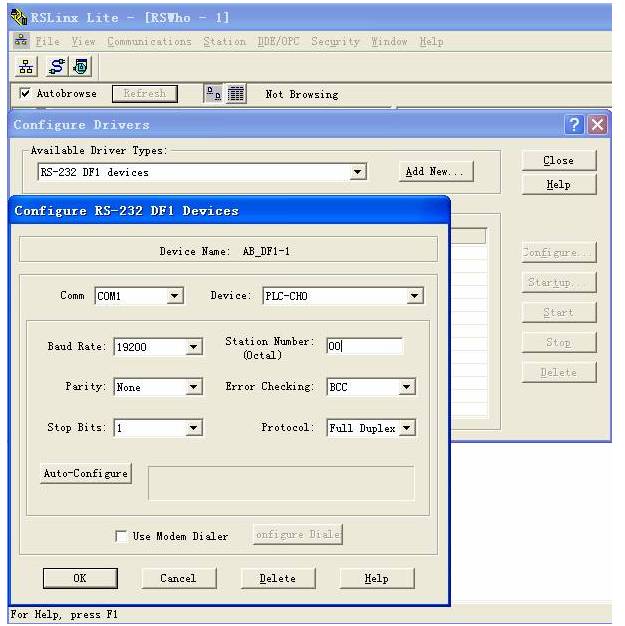Click the Auto-Configure result text box
Screen dimensions: 625x626
281,483
